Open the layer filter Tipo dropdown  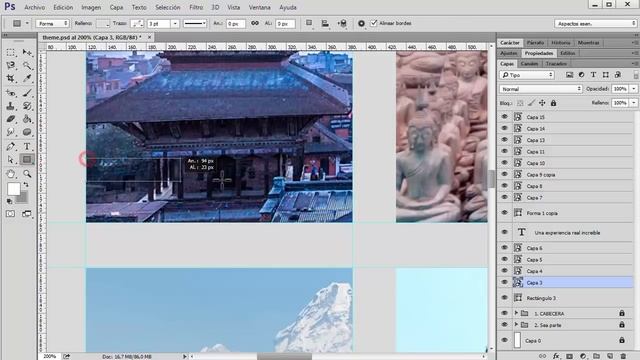pos(527,75)
